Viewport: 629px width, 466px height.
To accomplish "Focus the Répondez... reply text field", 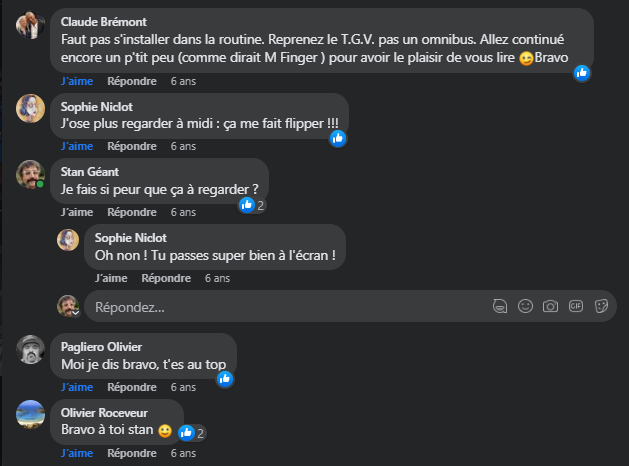I will 280,307.
